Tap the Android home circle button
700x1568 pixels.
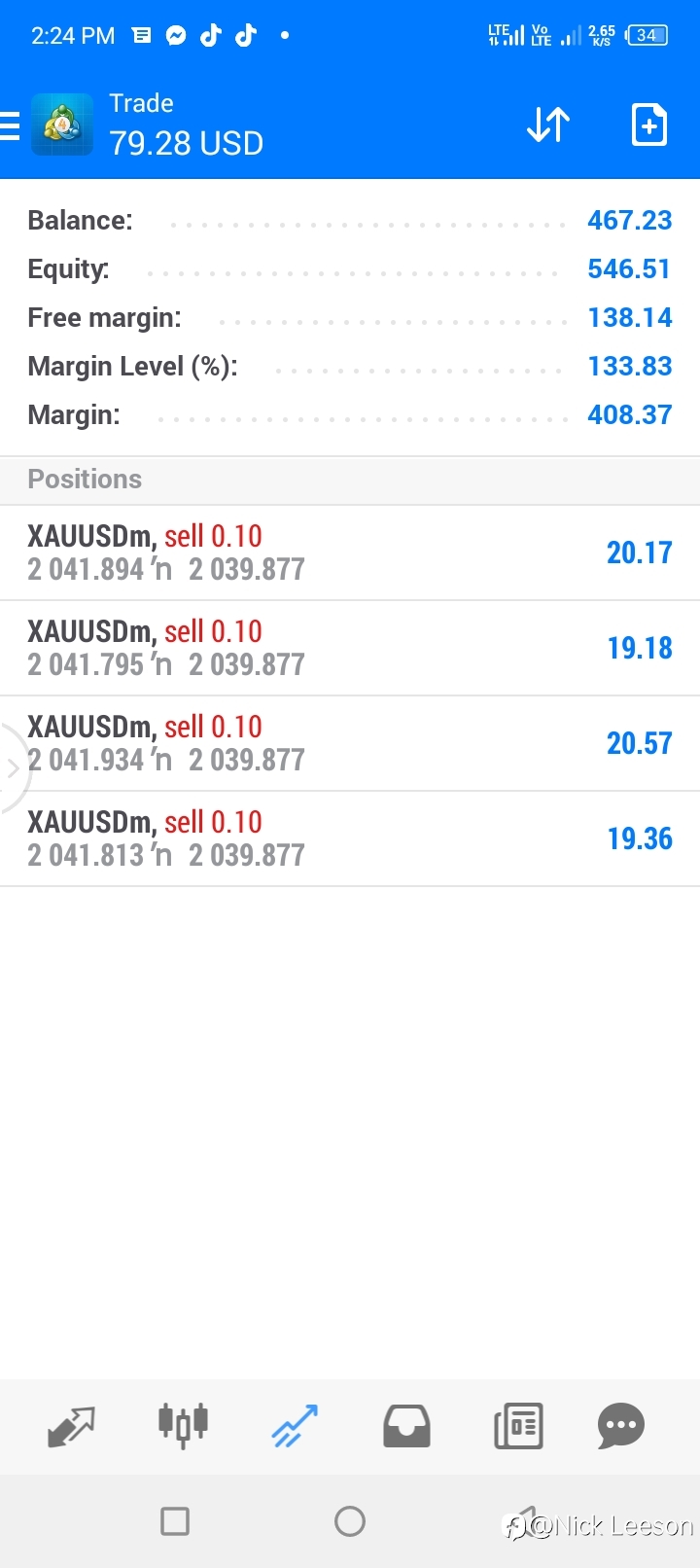[350, 1521]
